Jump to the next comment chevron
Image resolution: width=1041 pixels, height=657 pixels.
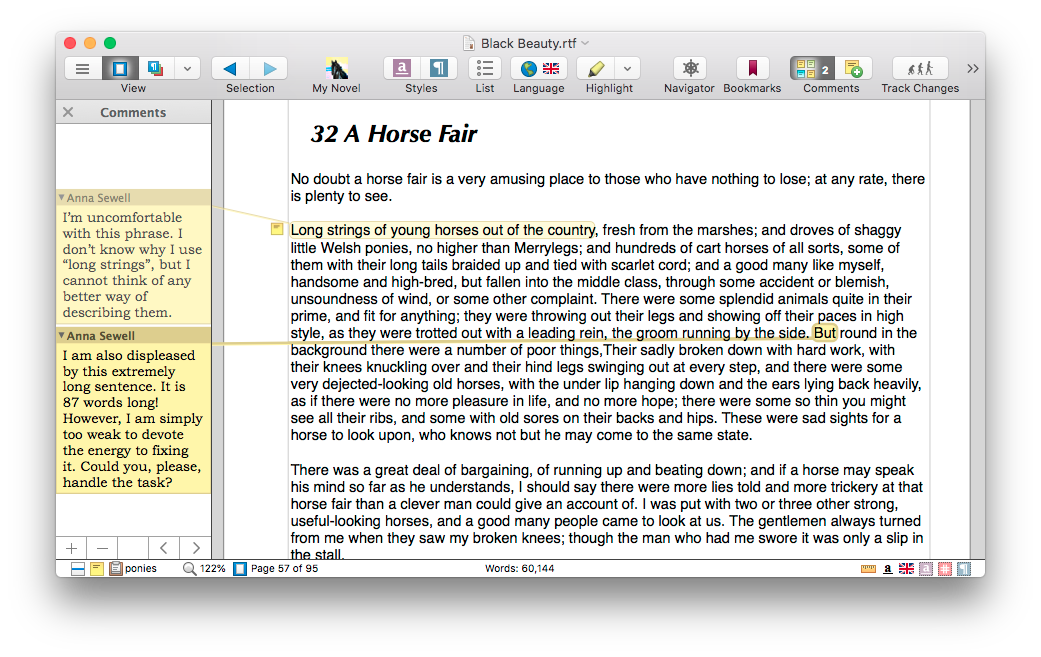[195, 548]
